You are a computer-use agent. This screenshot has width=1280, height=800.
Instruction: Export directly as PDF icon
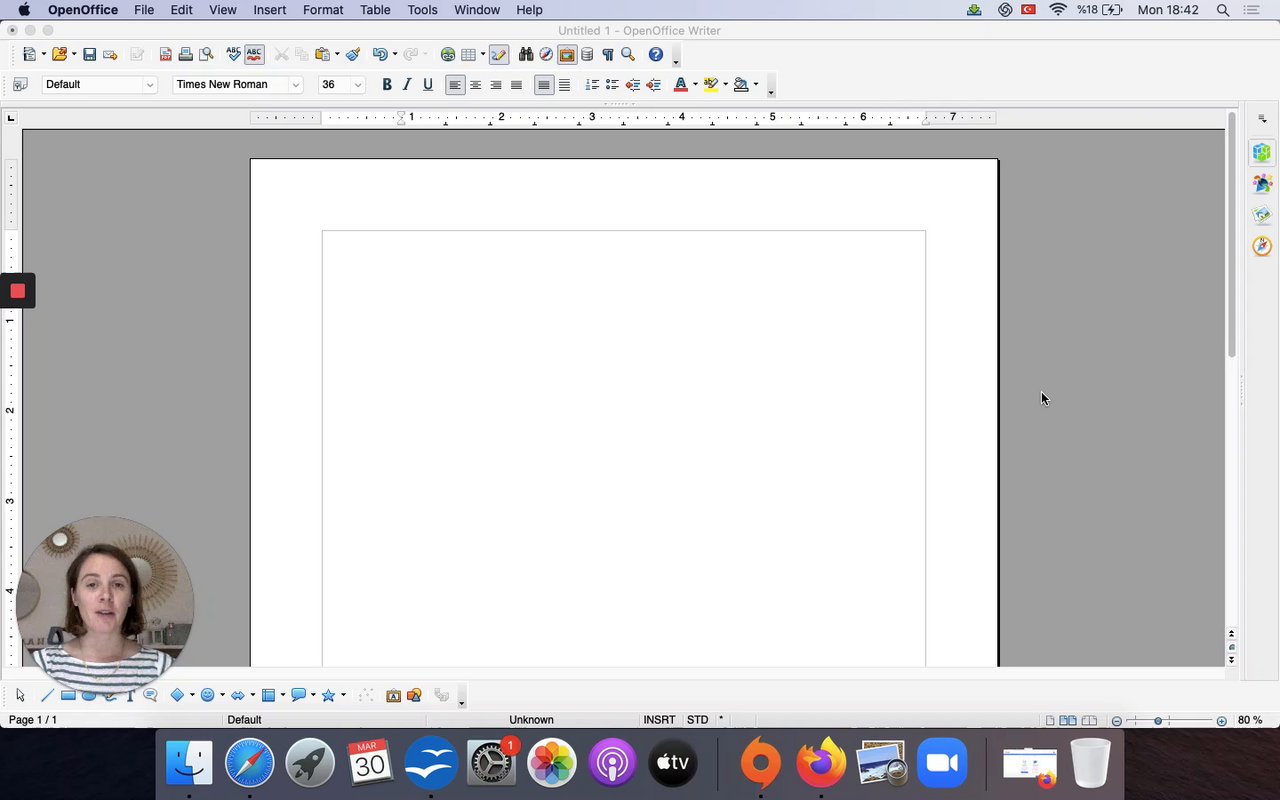(x=166, y=54)
